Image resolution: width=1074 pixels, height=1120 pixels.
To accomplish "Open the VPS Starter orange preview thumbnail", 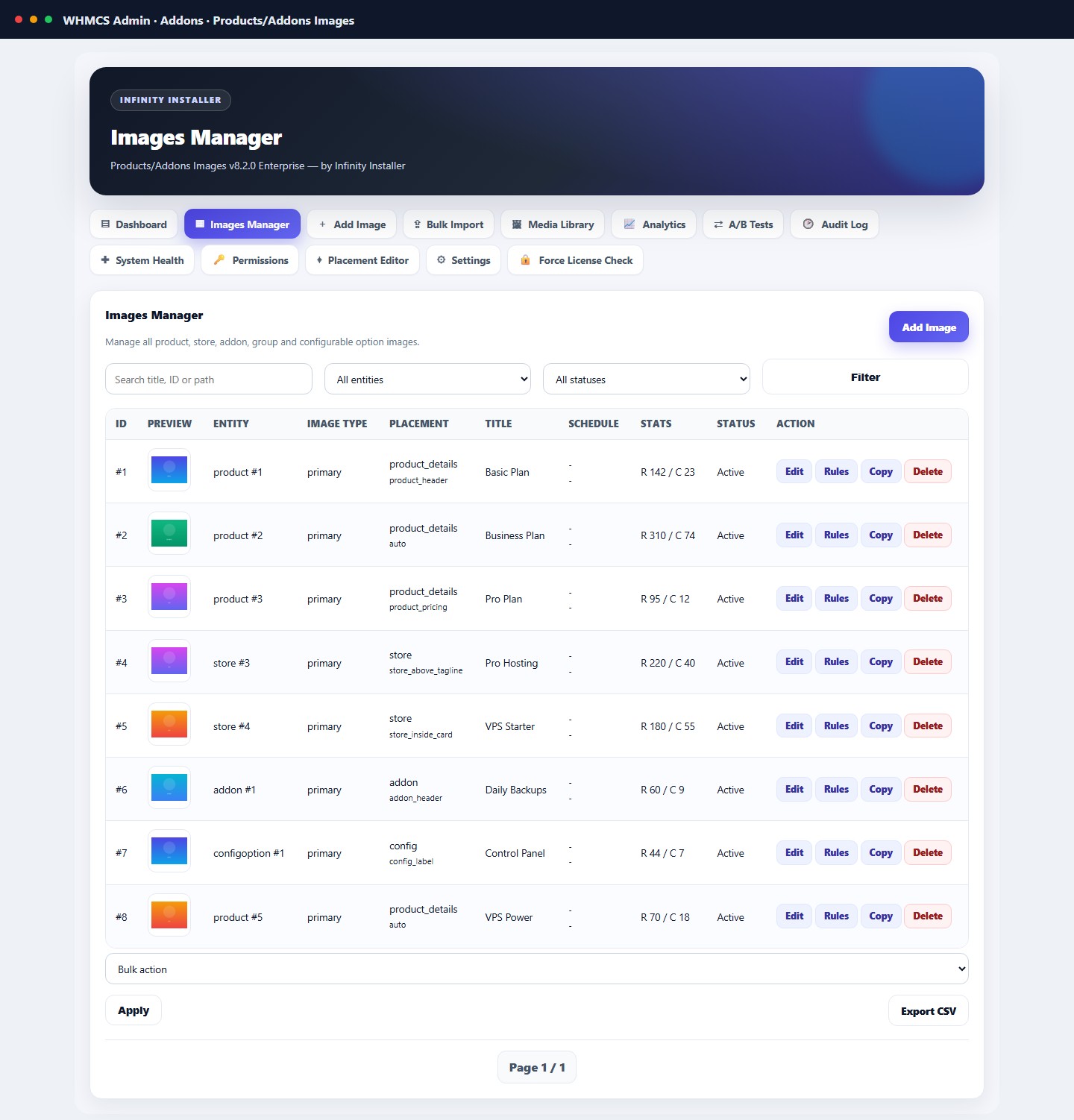I will click(169, 725).
